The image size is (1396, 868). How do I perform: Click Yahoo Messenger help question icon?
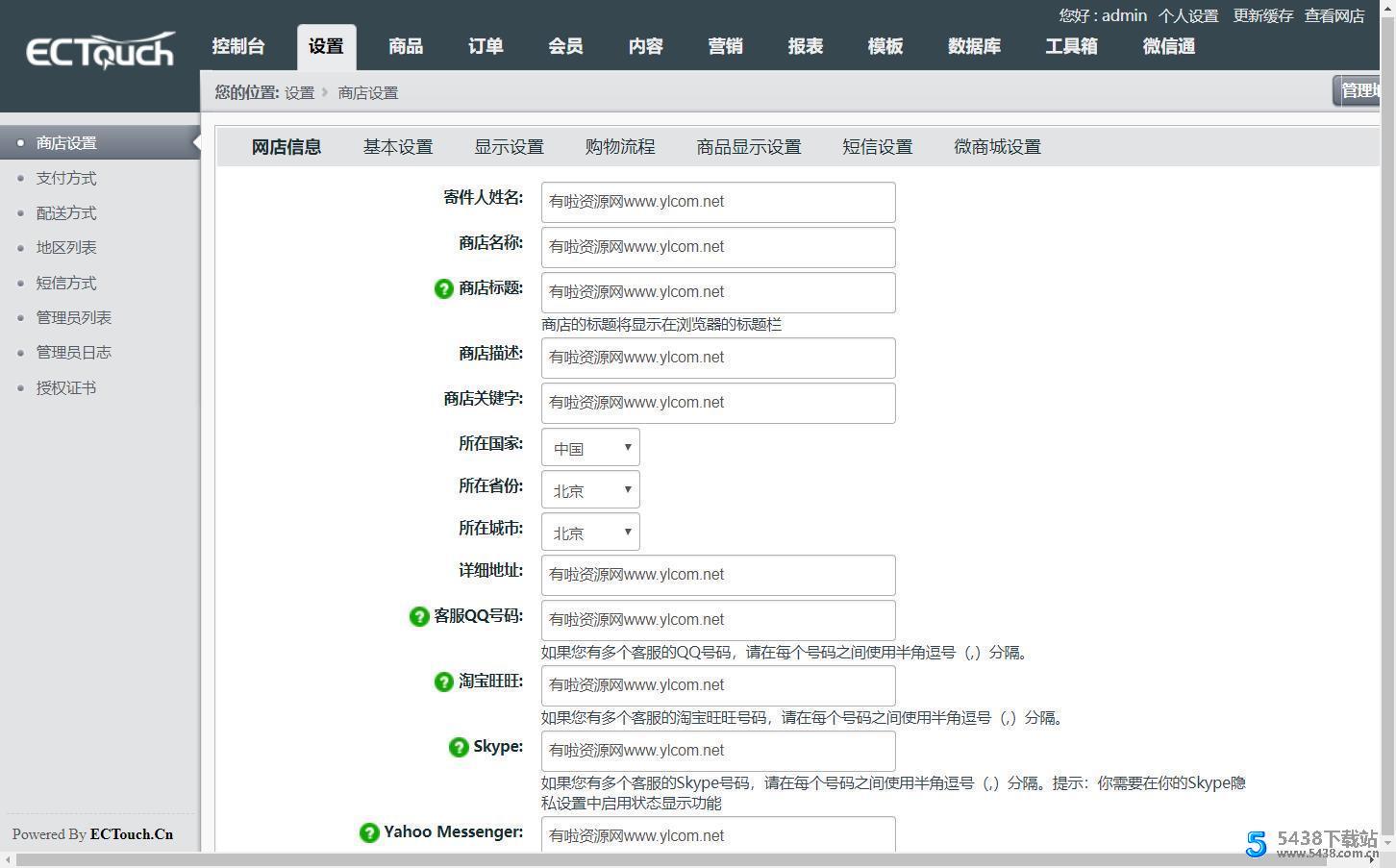coord(369,832)
